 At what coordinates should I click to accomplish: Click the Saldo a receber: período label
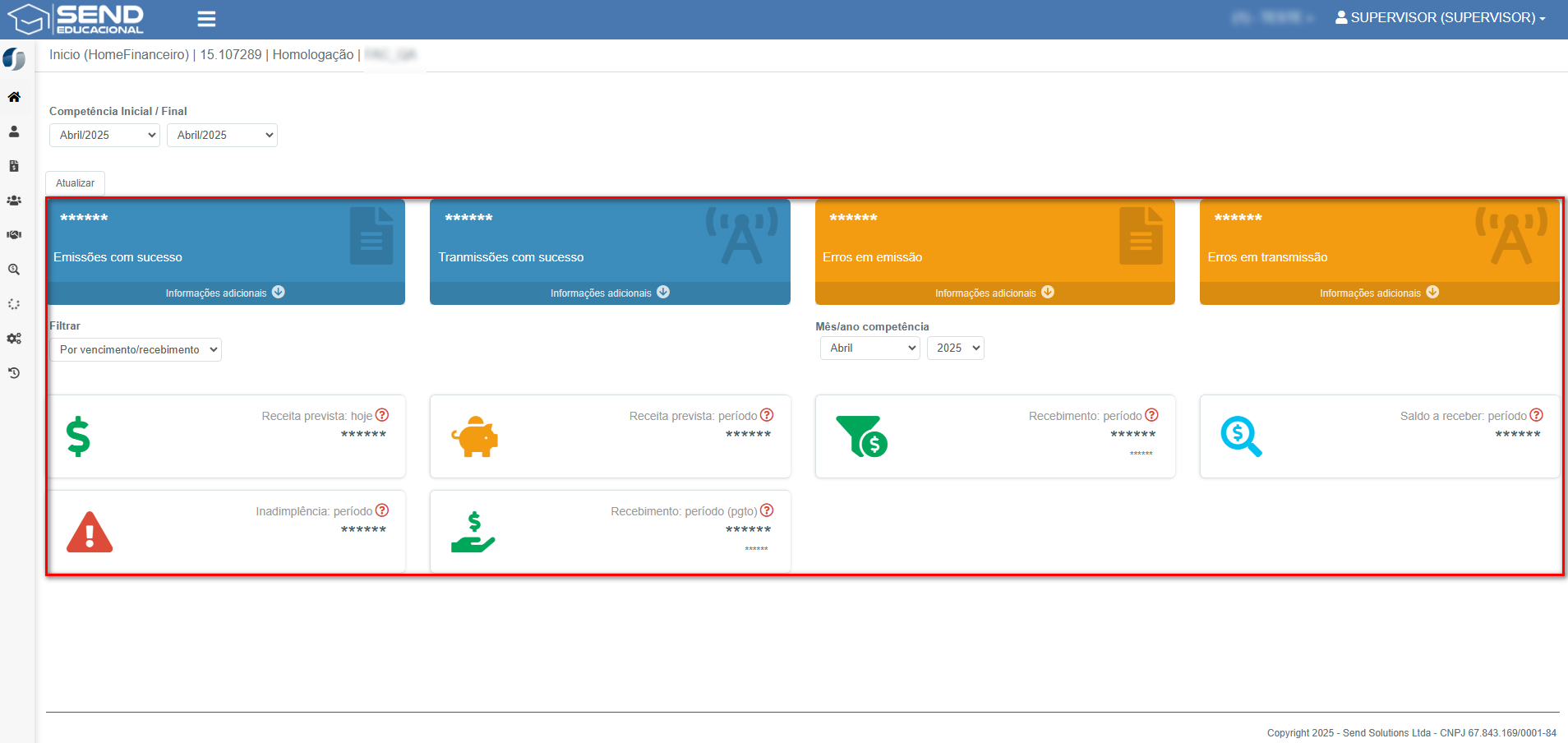tap(1464, 416)
